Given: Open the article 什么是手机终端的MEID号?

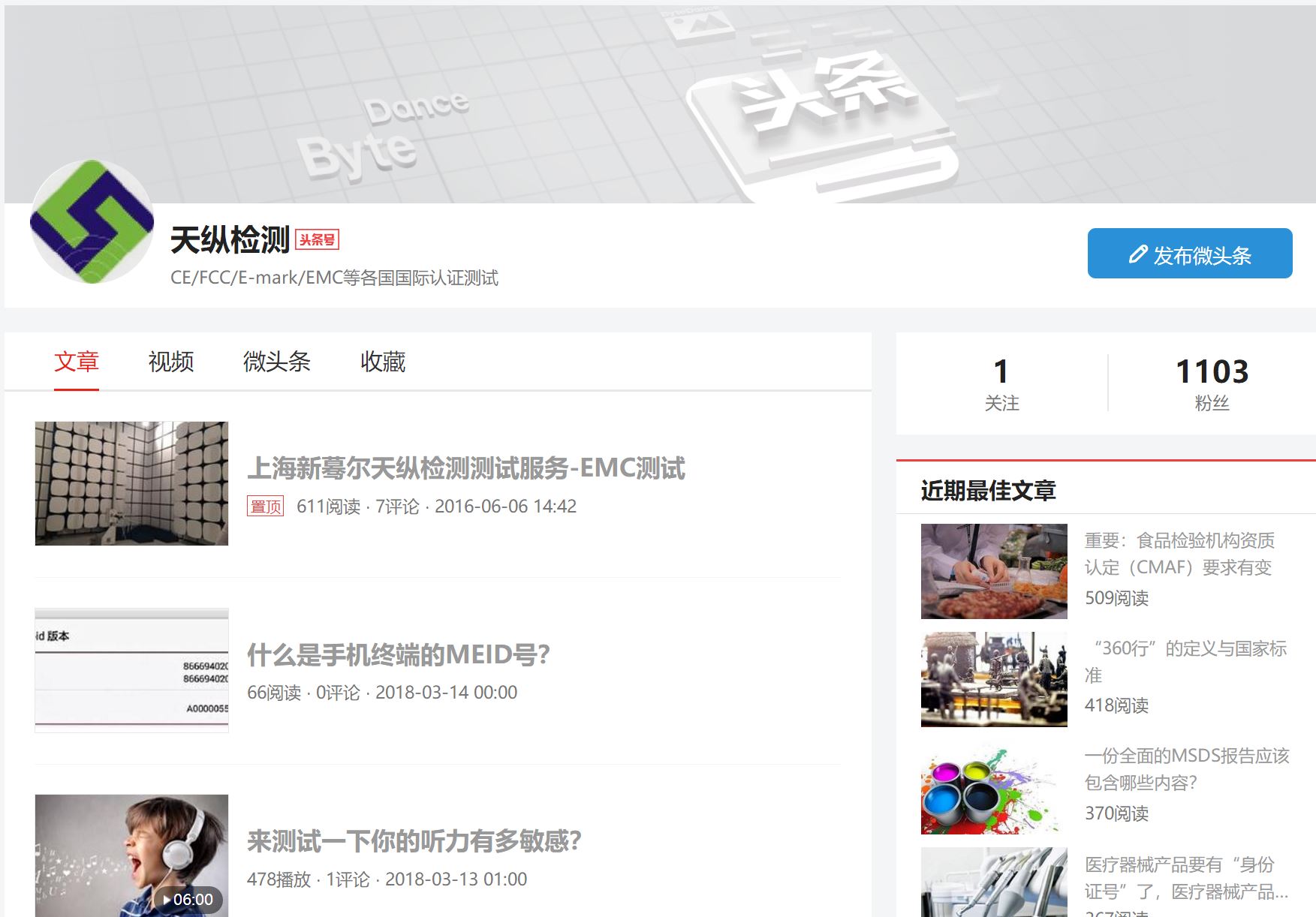Looking at the screenshot, I should pyautogui.click(x=398, y=654).
